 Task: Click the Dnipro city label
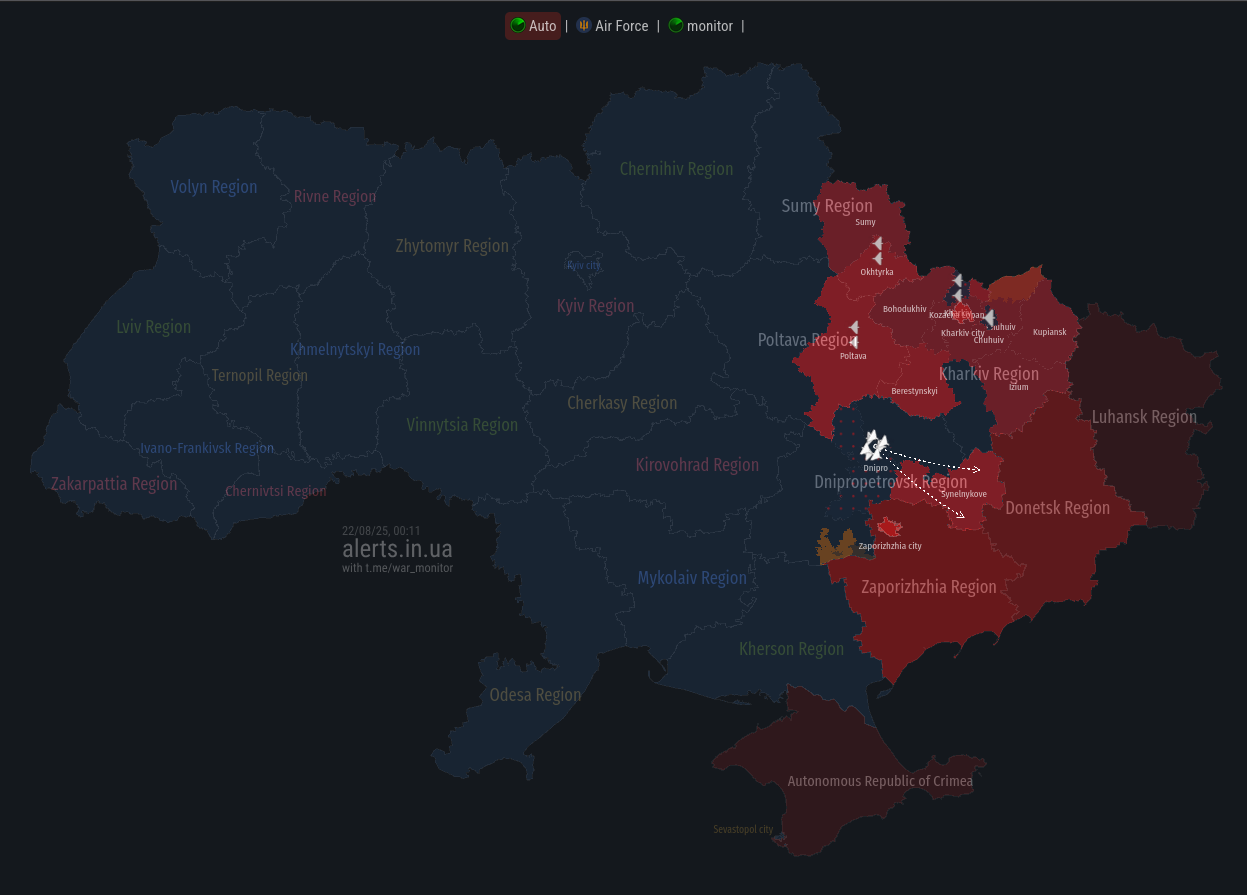(x=875, y=468)
